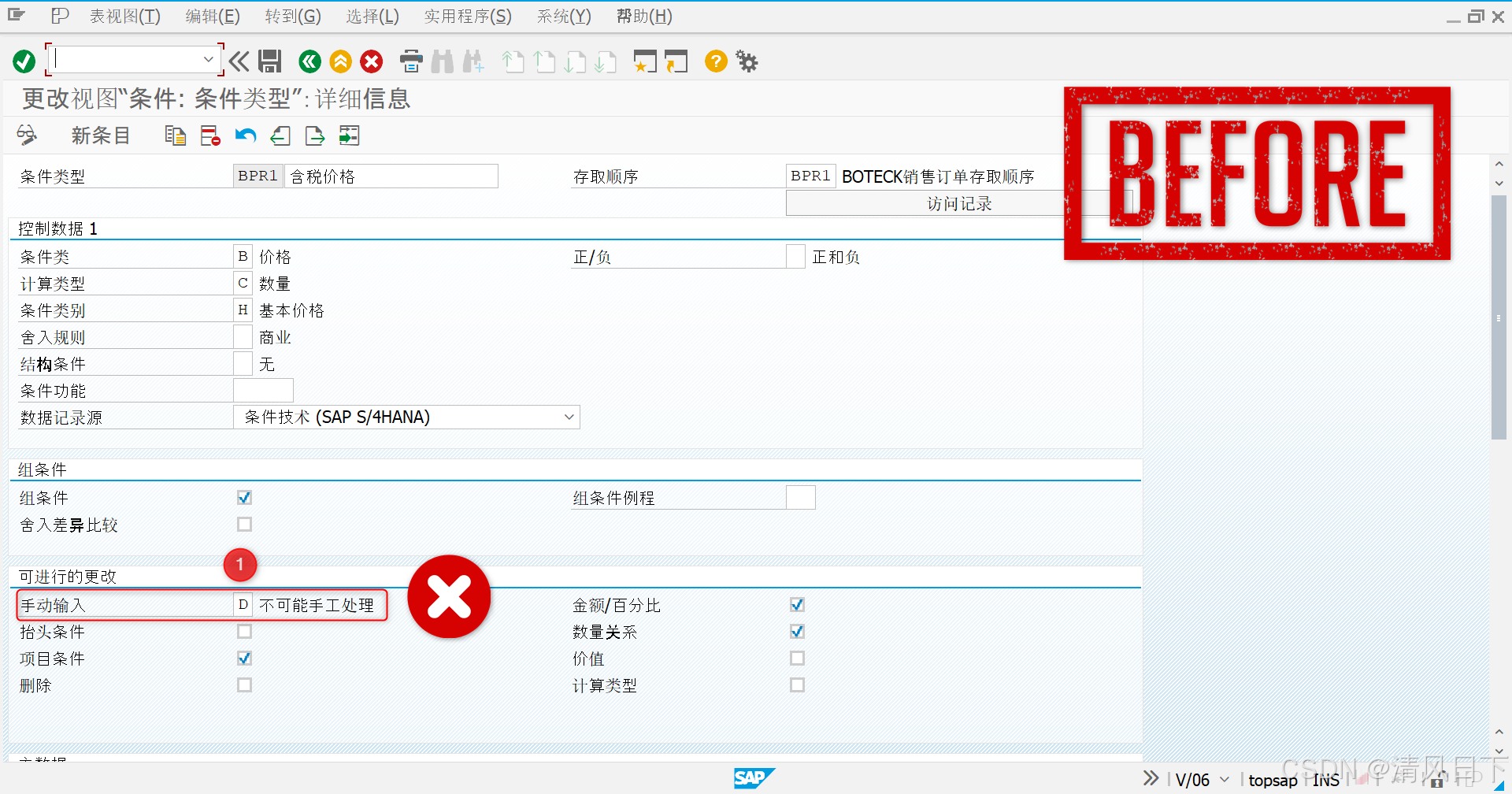Click the Copy As icon in application toolbar
1512x794 pixels.
coord(175,135)
